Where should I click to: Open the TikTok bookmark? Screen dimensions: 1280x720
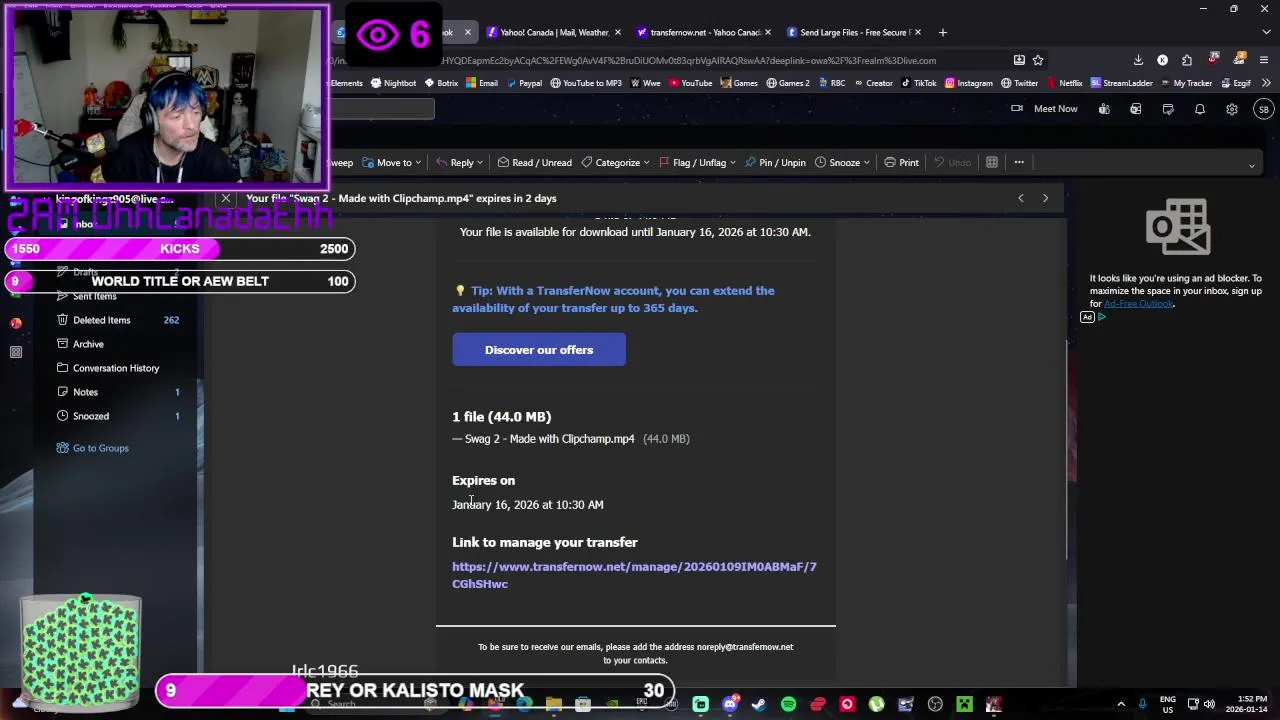[x=918, y=83]
